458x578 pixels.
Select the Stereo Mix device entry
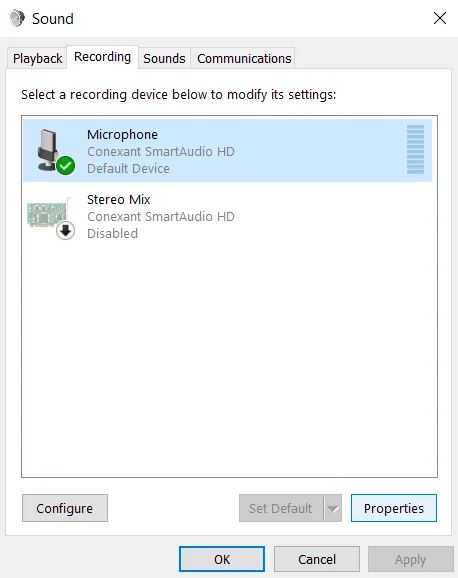(x=228, y=216)
